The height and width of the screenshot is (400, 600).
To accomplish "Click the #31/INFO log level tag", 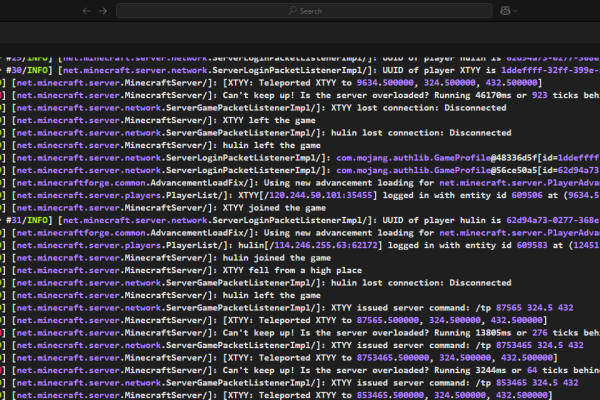I will pos(29,218).
